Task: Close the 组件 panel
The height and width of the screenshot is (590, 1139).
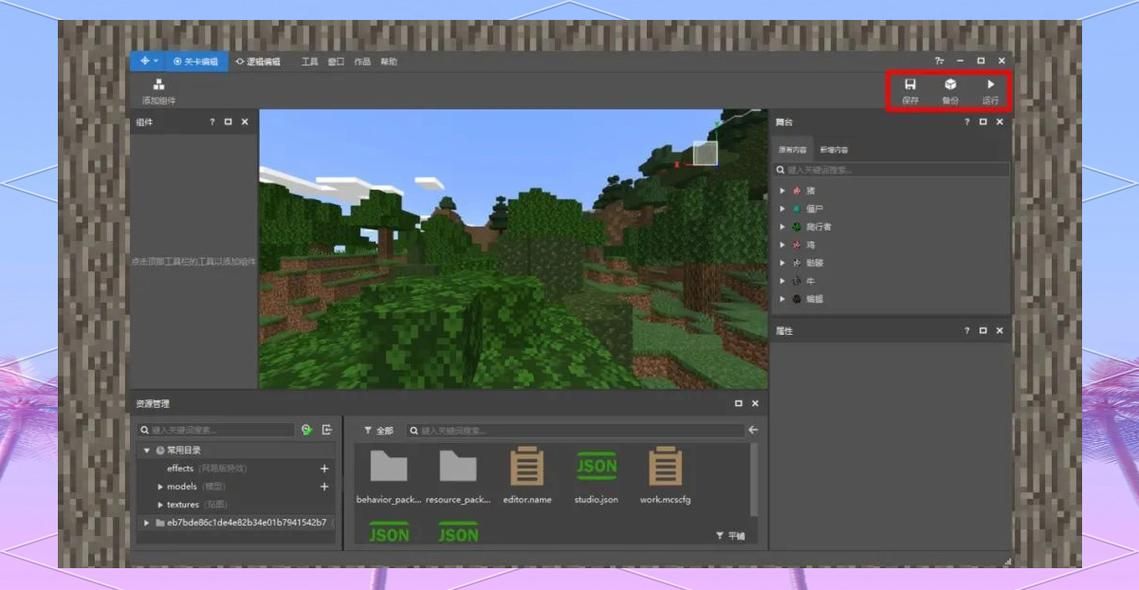Action: 245,122
